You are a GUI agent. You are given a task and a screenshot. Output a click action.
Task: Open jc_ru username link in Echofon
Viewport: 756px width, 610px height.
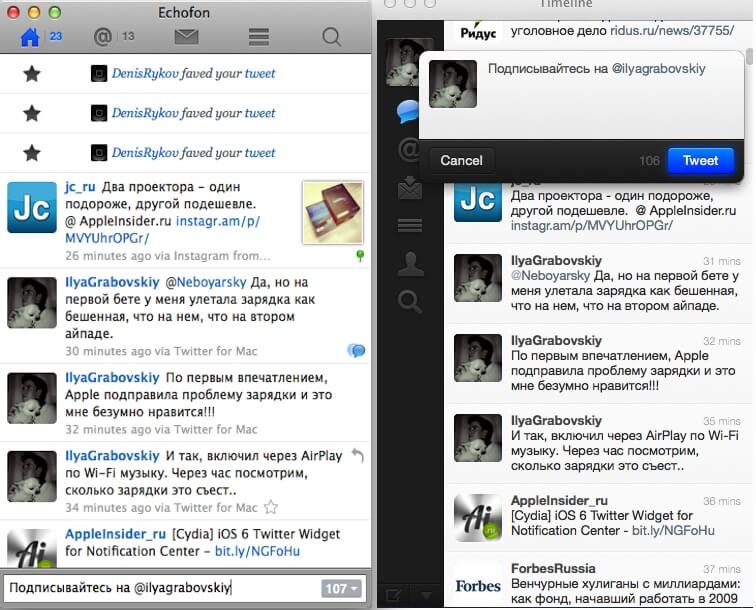[80, 187]
